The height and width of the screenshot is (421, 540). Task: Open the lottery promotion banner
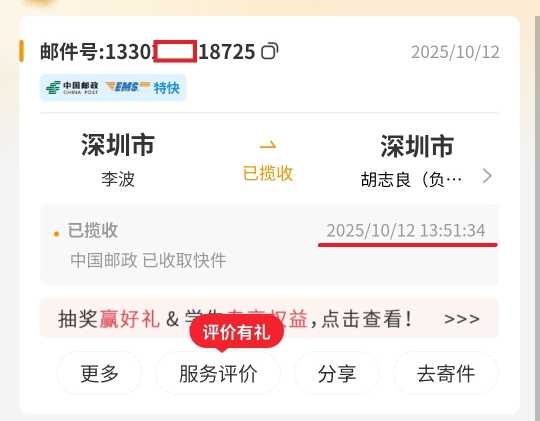click(x=269, y=318)
